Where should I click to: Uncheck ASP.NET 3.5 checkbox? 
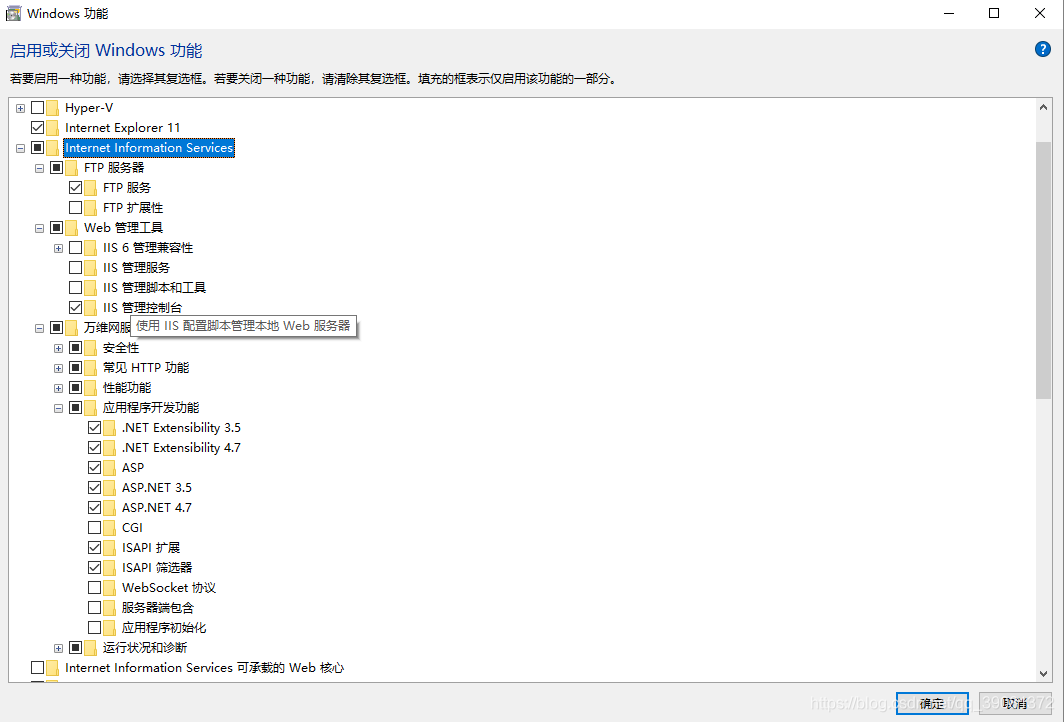pyautogui.click(x=94, y=487)
